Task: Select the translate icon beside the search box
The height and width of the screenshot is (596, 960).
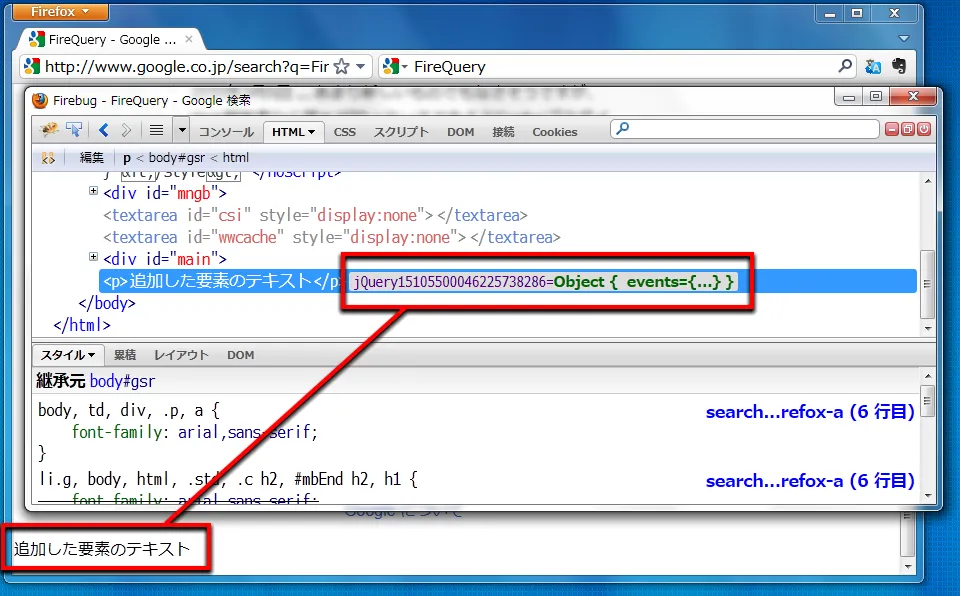Action: pyautogui.click(x=872, y=65)
